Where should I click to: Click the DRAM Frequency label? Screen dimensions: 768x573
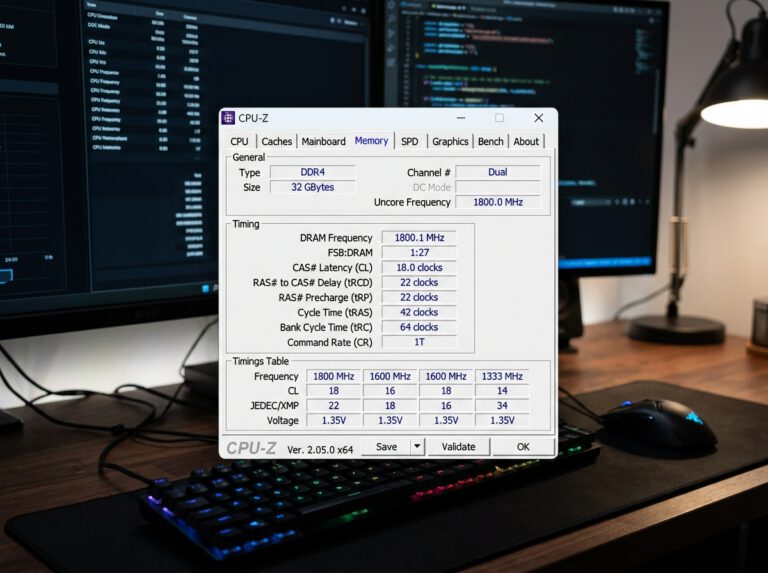(336, 238)
